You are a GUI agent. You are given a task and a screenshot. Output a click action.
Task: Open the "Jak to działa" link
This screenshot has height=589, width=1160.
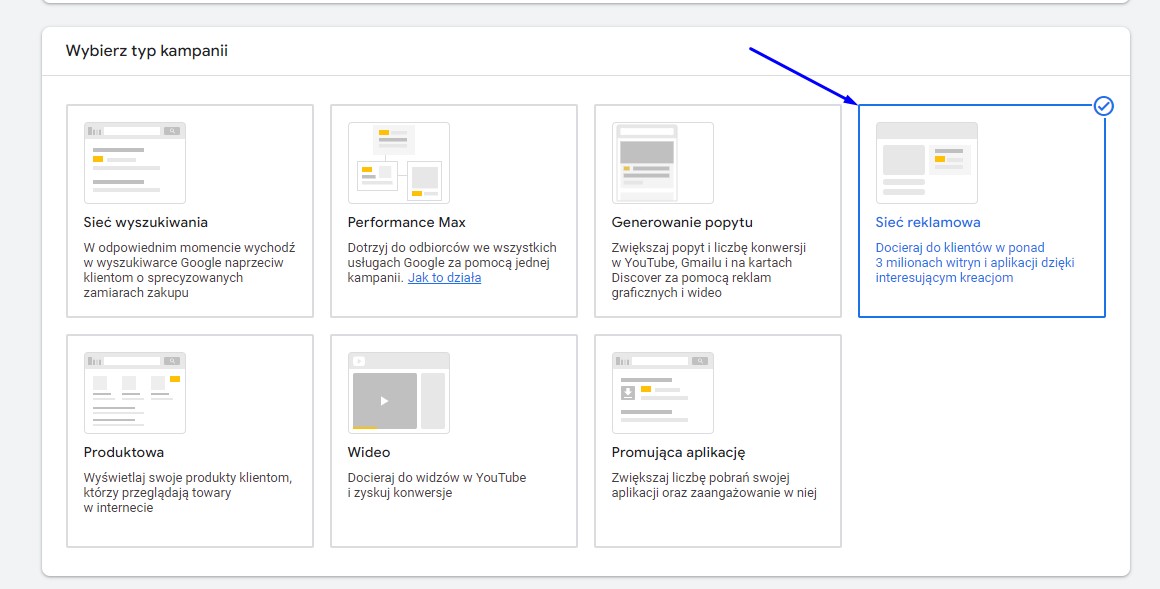444,278
